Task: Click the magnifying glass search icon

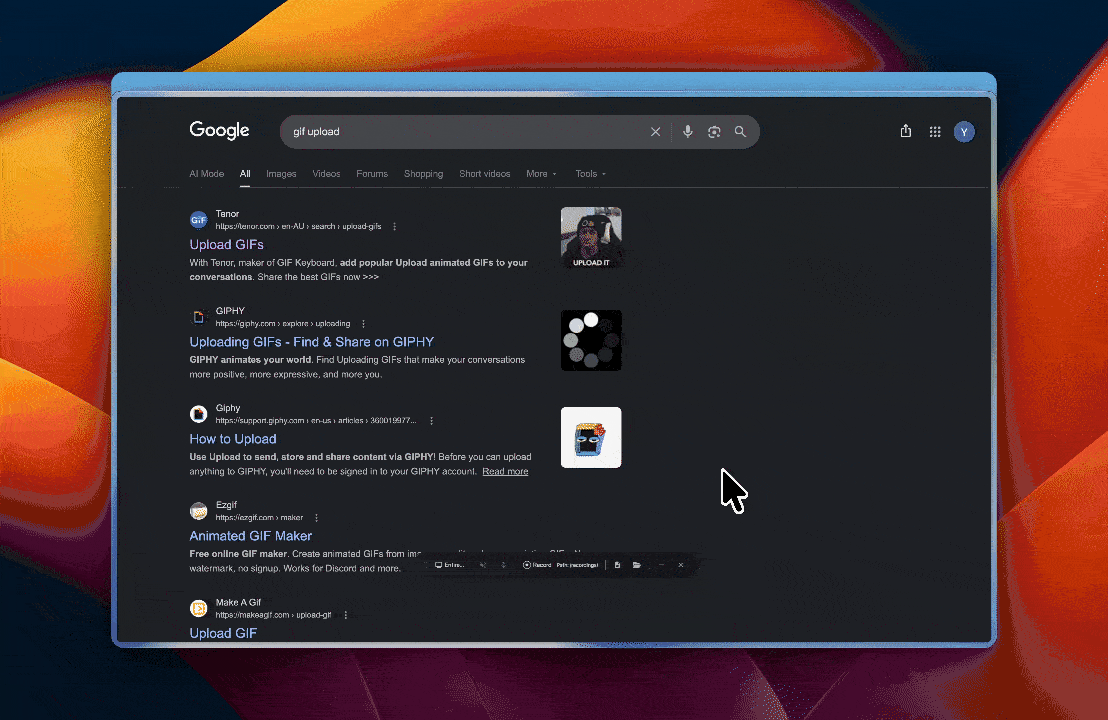Action: click(740, 131)
